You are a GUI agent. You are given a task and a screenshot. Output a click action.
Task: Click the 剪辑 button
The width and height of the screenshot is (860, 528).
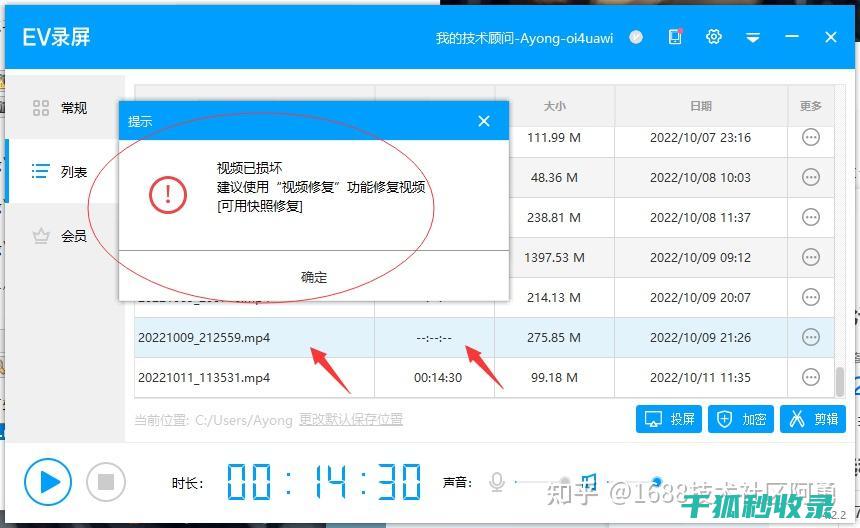tap(813, 419)
